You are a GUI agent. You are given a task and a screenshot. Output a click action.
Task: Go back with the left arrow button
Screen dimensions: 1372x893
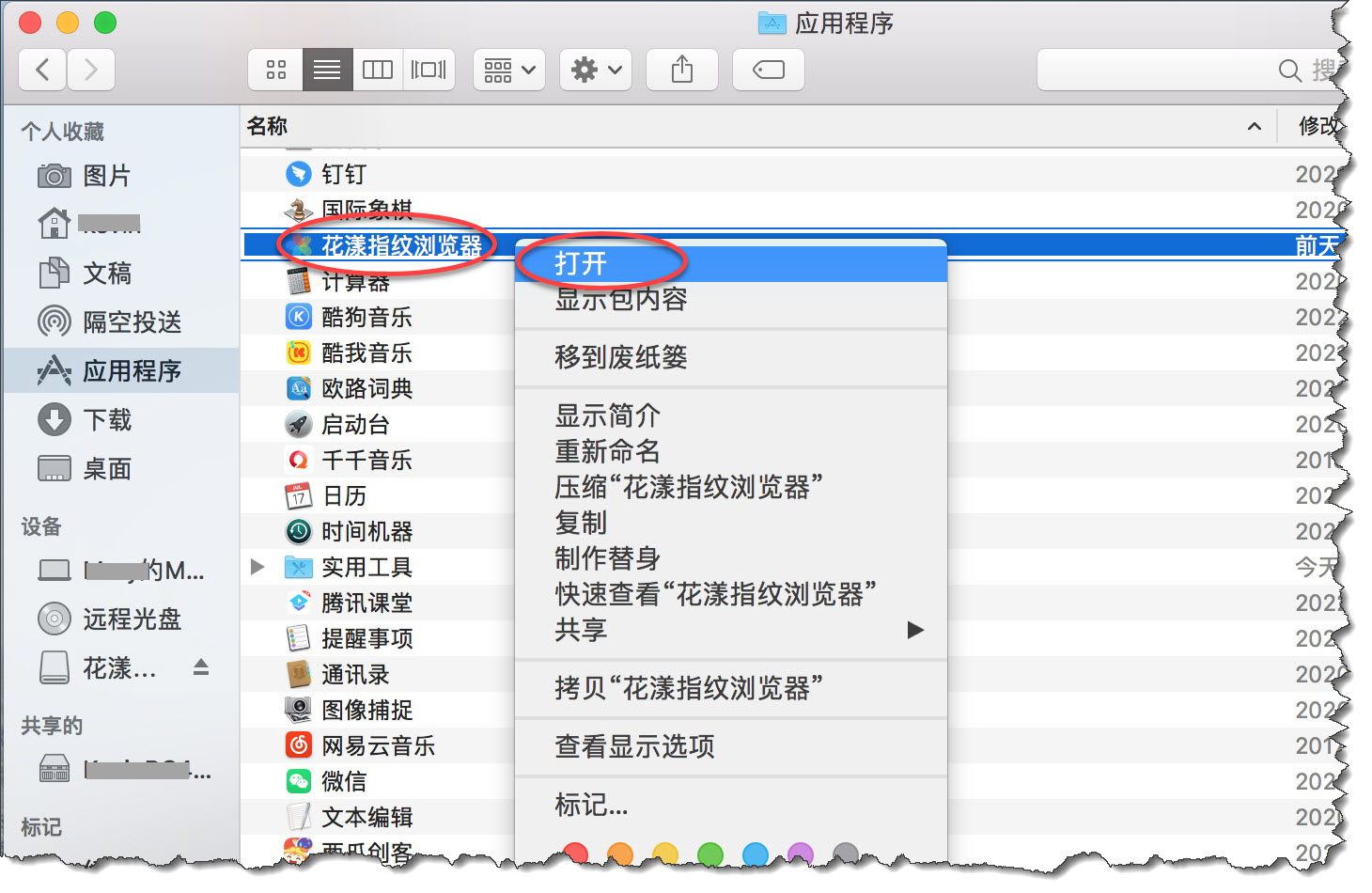point(43,70)
